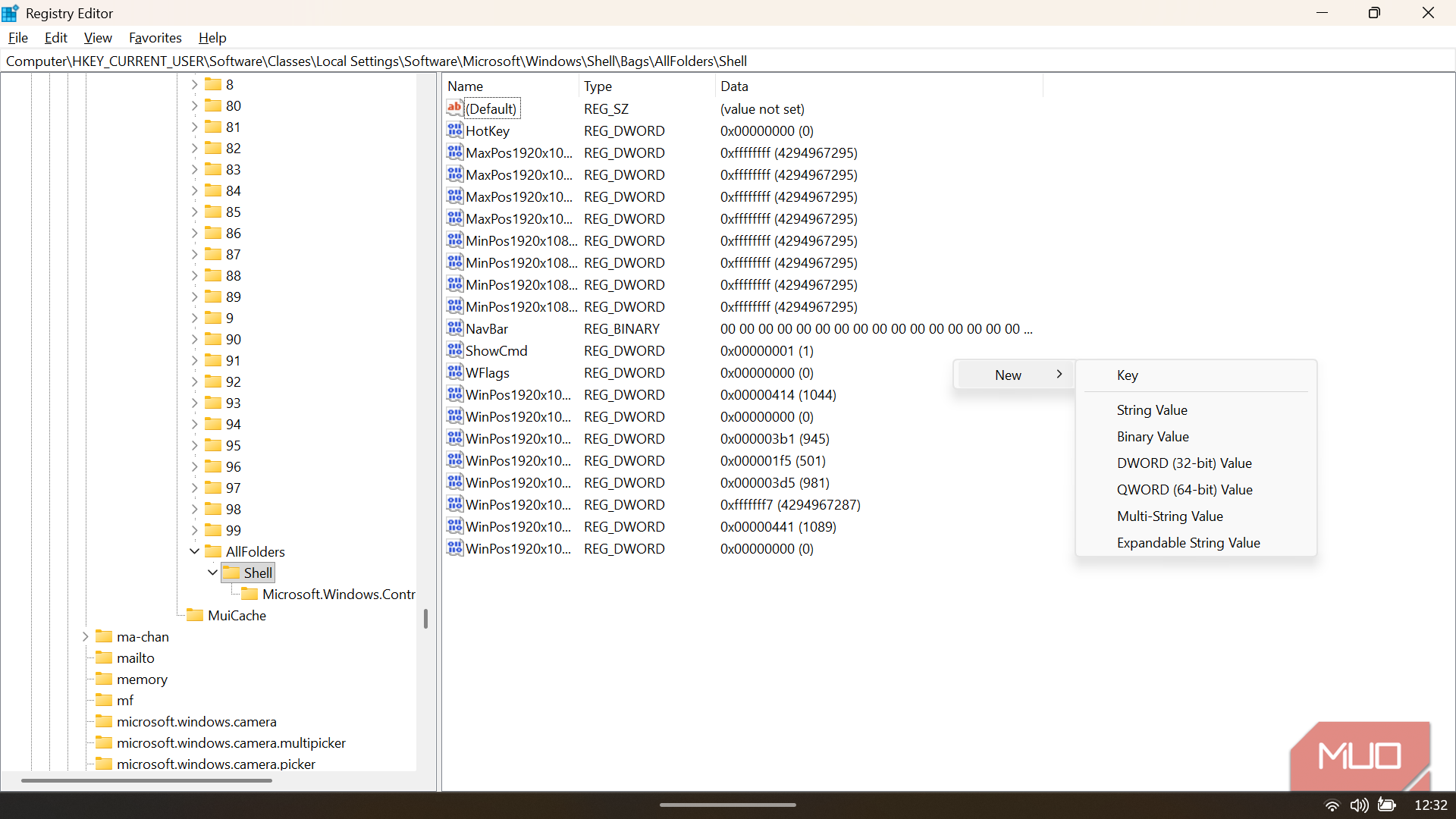
Task: Click the icon of value with data 0x000003b1
Action: 455,438
